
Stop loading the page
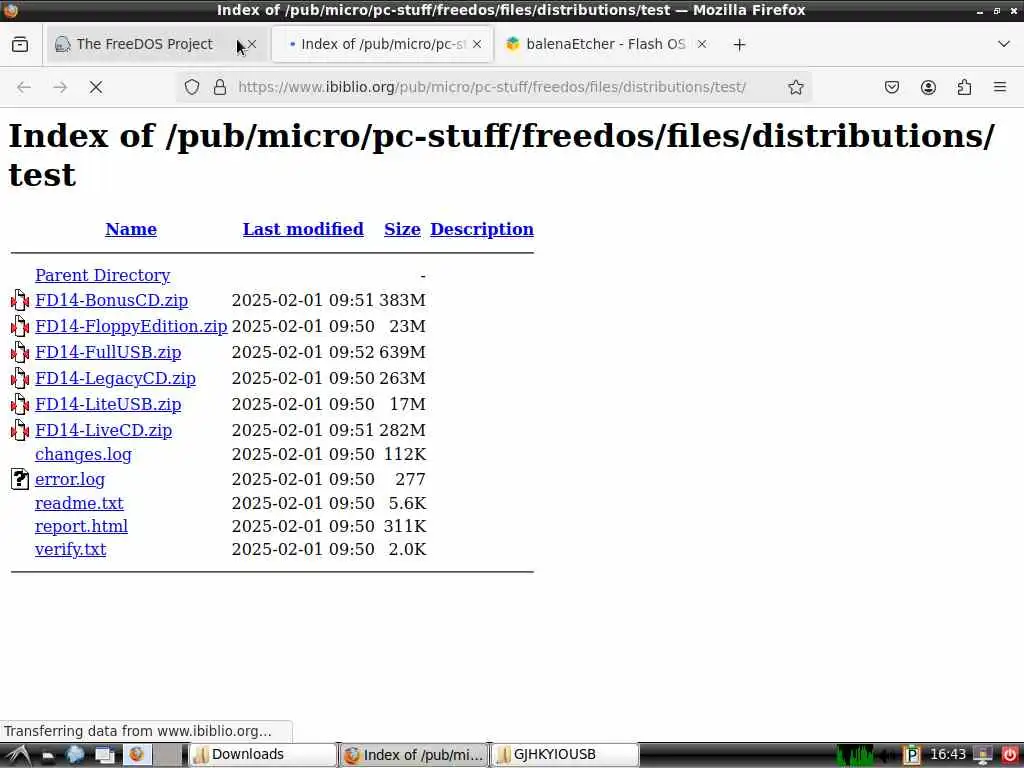[96, 87]
